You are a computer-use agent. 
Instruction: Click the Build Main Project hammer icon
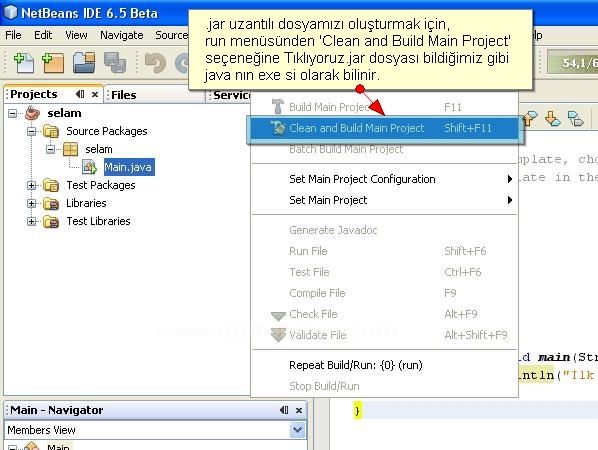pyautogui.click(x=278, y=106)
